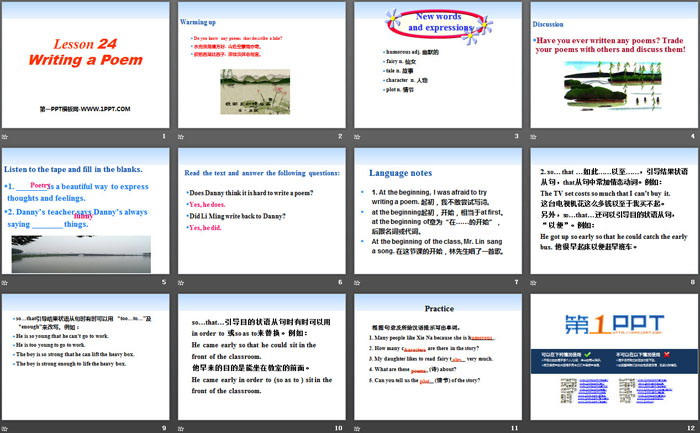Click the animation star icon under slide 8
The image size is (700, 433).
[533, 283]
